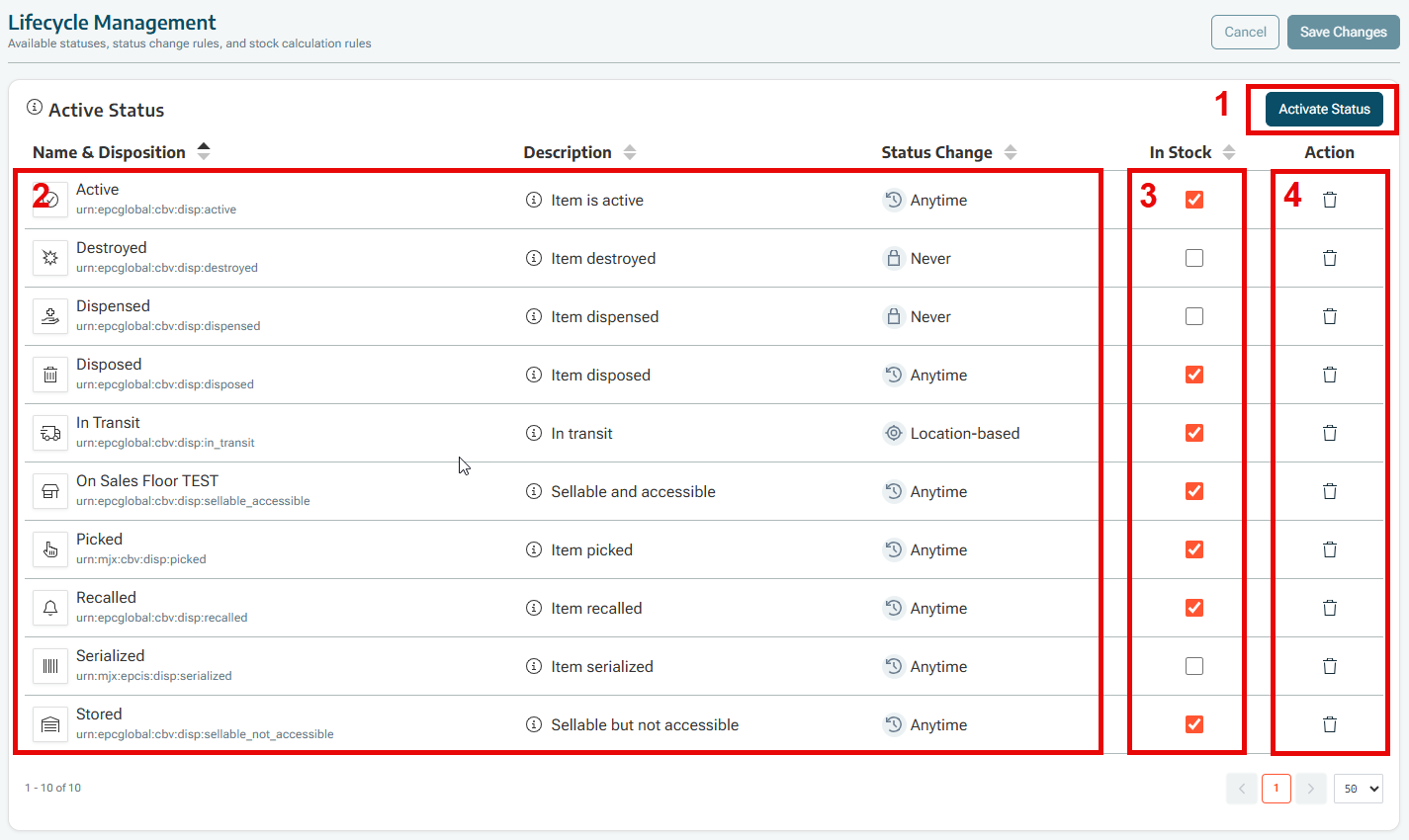Click info icon next to Item destroyed

click(x=534, y=258)
